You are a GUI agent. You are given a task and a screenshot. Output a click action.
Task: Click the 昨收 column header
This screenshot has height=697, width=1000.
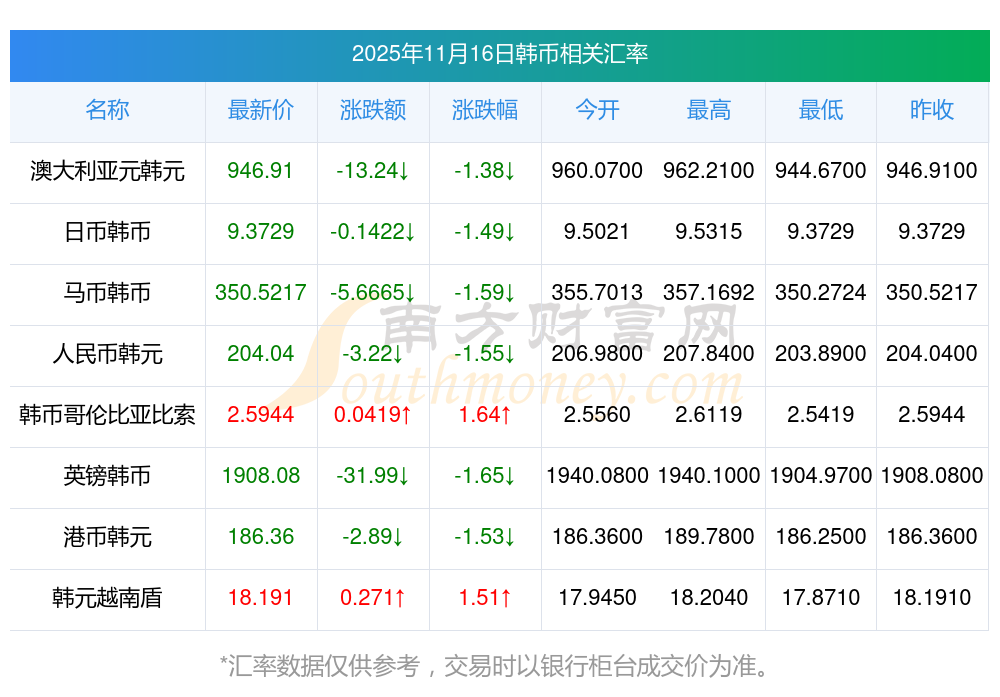pos(932,110)
